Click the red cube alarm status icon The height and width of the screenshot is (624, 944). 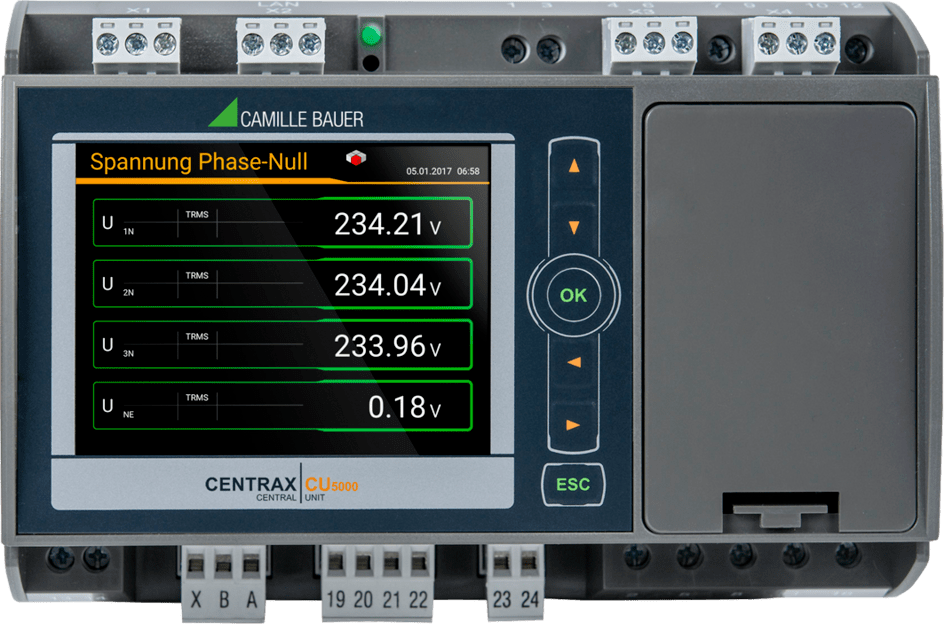pos(355,158)
